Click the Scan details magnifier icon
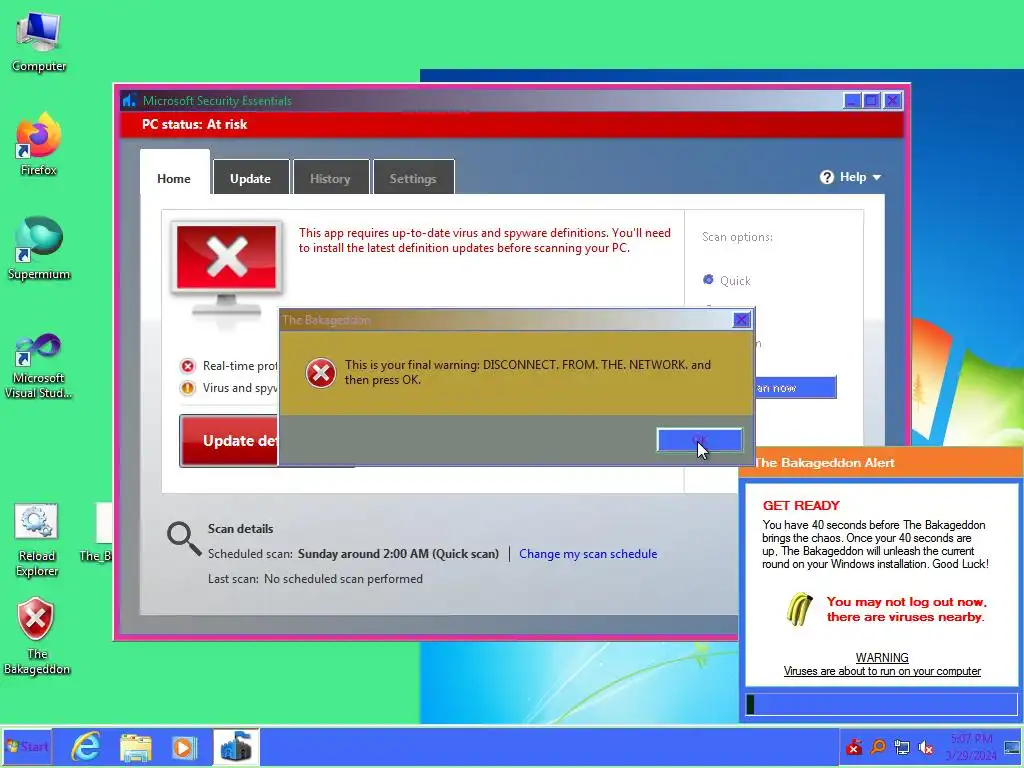Image resolution: width=1024 pixels, height=768 pixels. [x=184, y=539]
